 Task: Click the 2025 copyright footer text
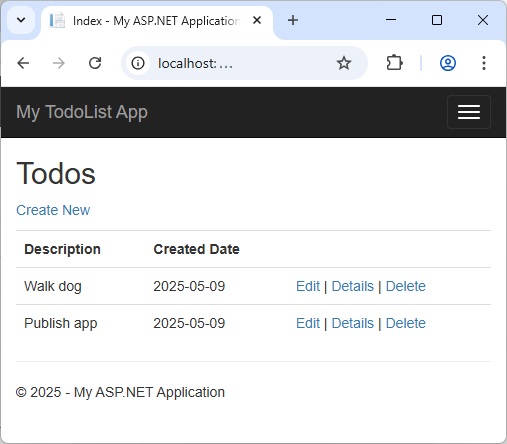pyautogui.click(x=120, y=392)
